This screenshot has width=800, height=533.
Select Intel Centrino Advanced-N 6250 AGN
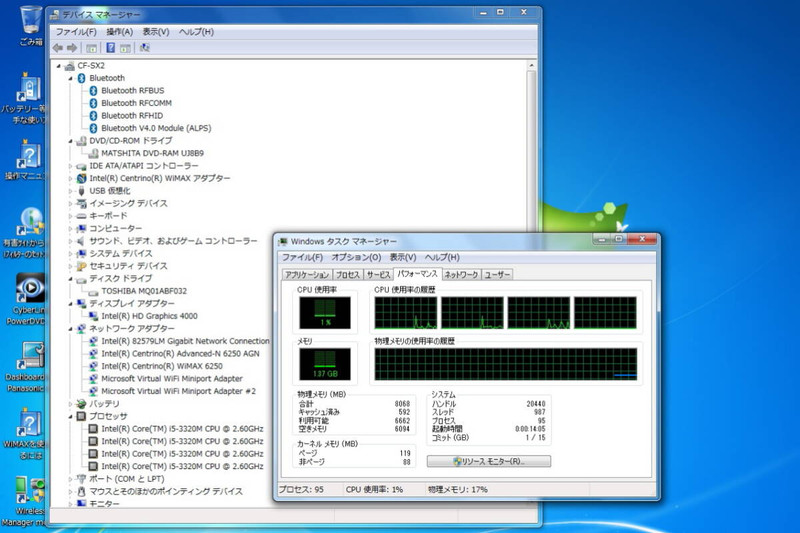point(180,353)
